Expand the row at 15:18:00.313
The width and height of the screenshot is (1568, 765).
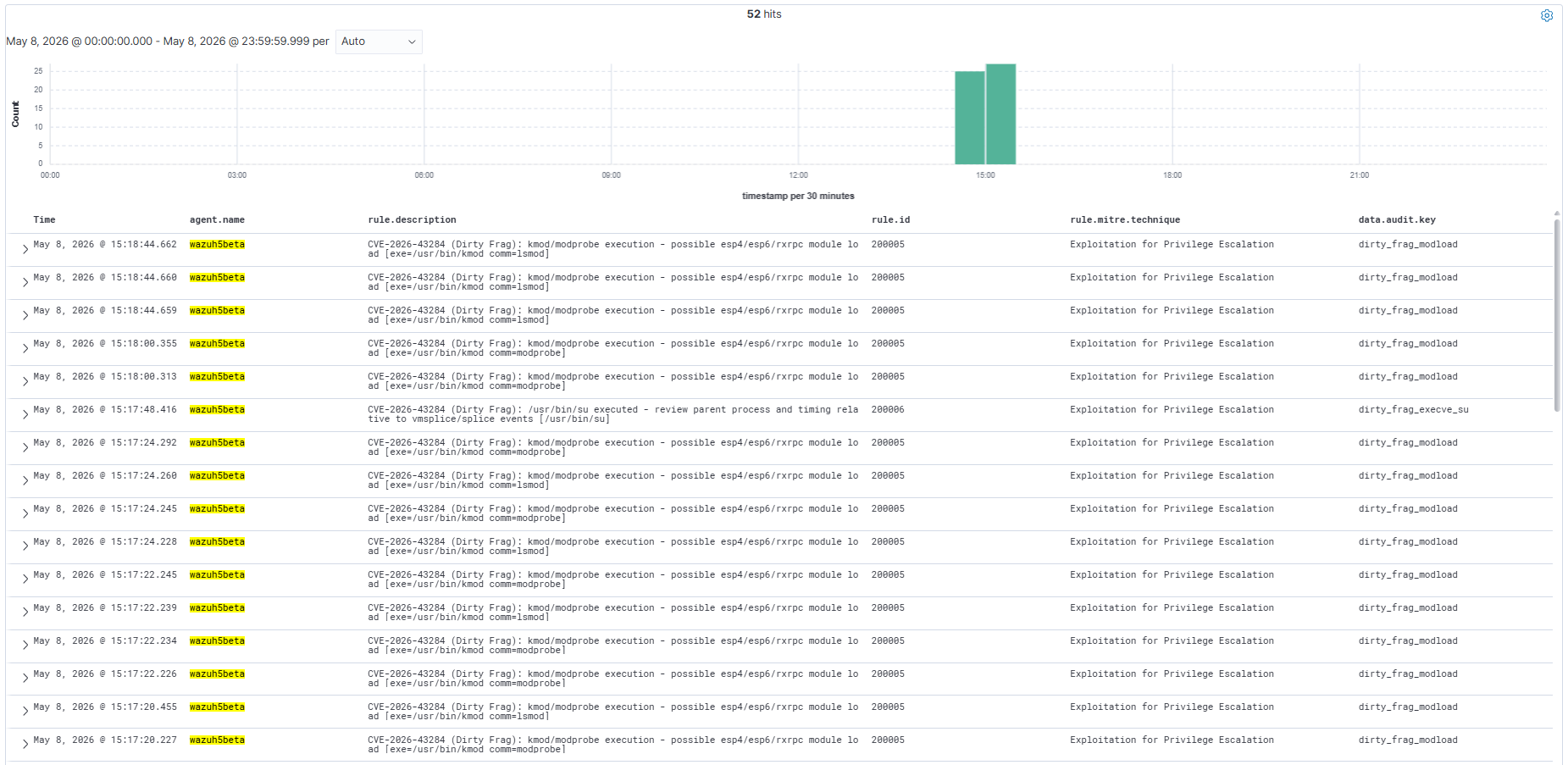click(25, 381)
